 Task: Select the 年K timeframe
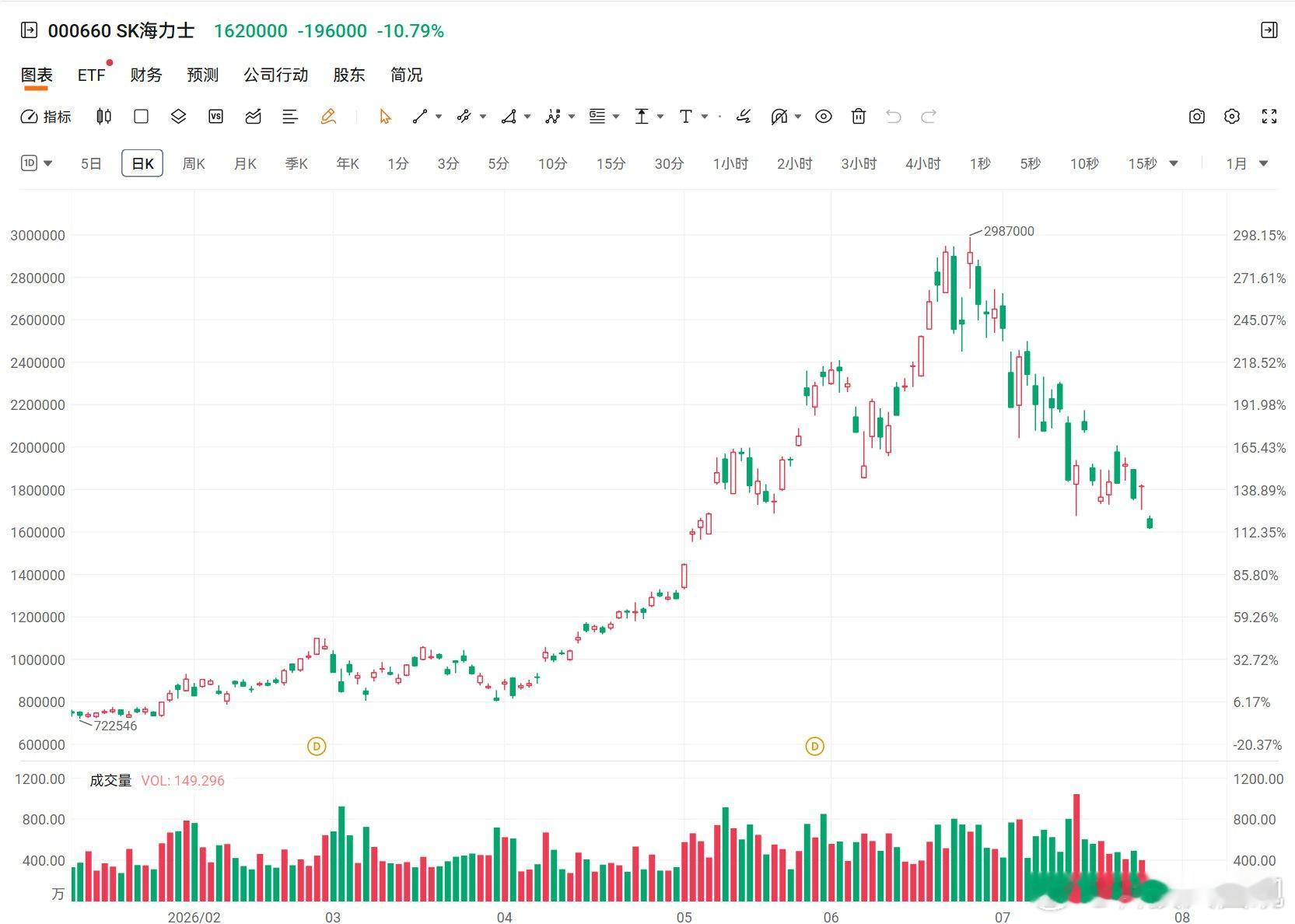click(x=348, y=163)
